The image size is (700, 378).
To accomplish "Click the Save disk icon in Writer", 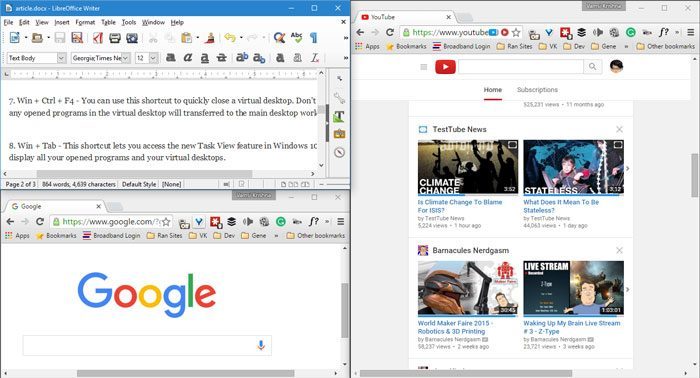I will tap(60, 38).
